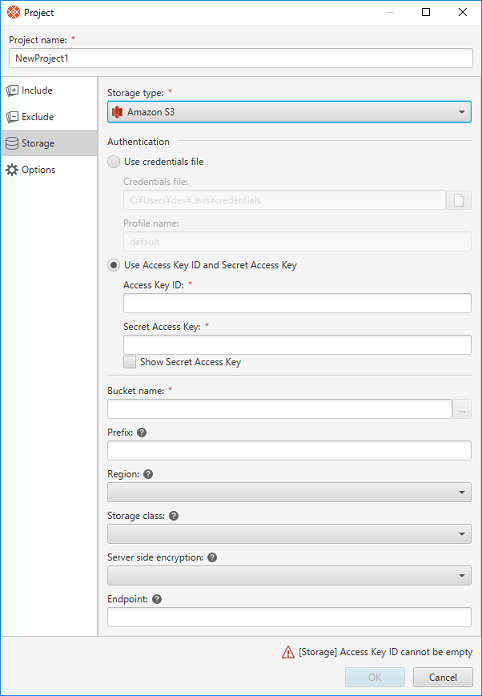Screen dimensions: 482x696
Task: Switch to the Storage tab
Action: click(49, 143)
